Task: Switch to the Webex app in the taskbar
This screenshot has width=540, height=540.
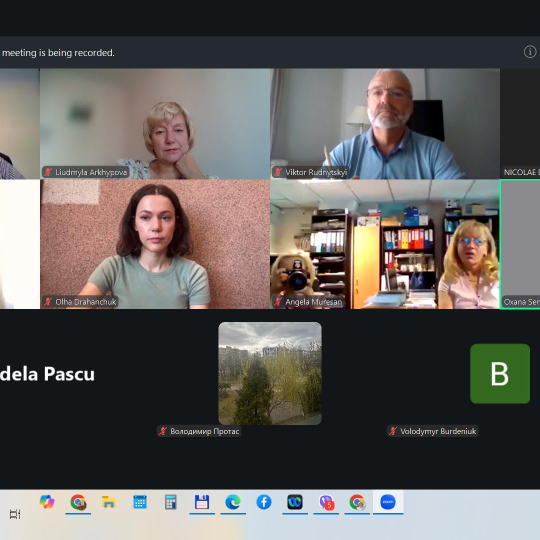Action: (x=295, y=502)
